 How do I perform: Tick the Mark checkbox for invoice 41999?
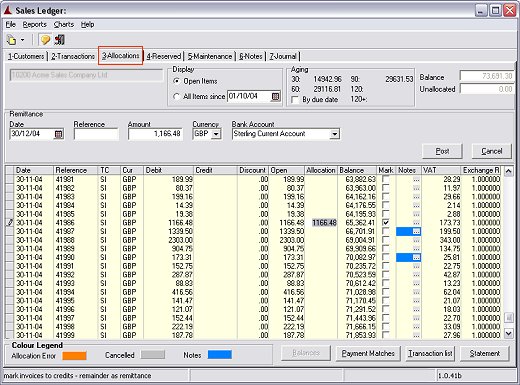click(386, 335)
